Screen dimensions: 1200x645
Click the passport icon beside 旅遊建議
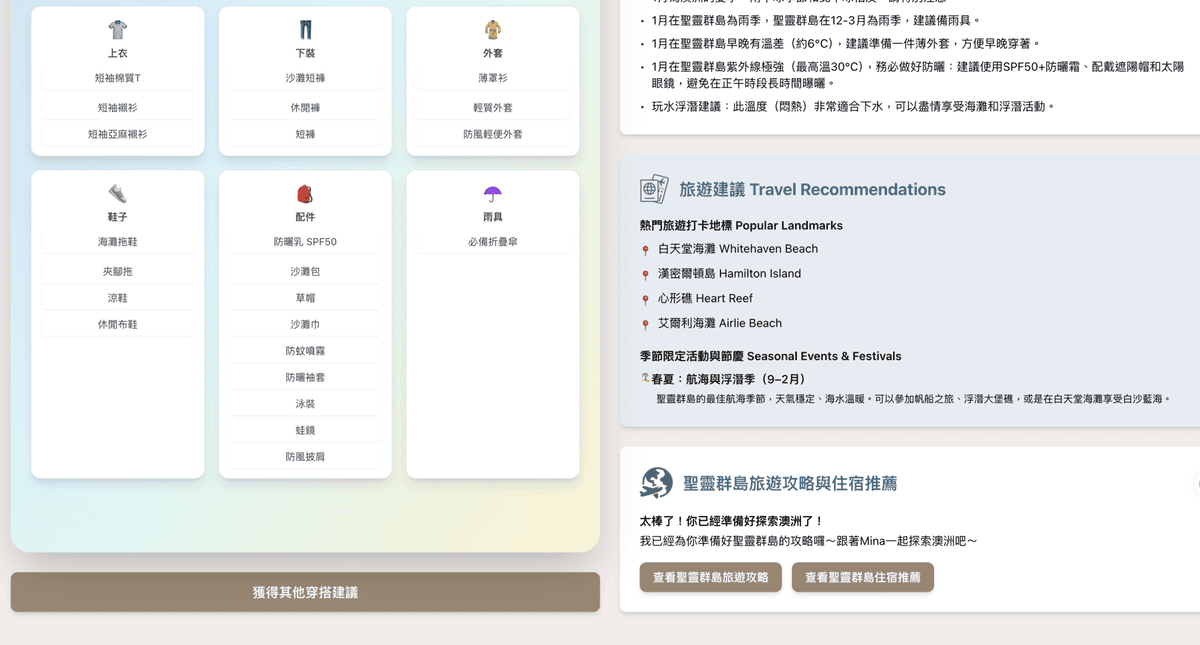click(654, 189)
